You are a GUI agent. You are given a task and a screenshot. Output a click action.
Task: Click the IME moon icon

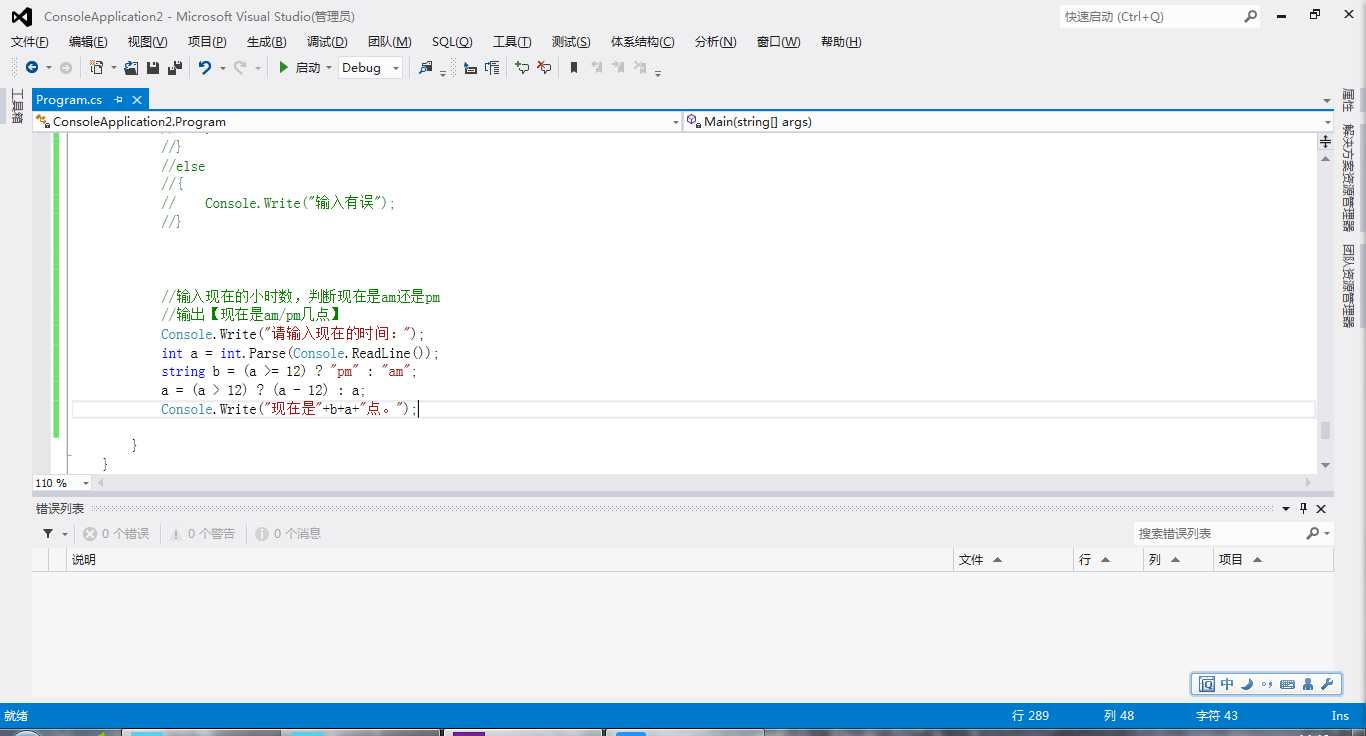[1247, 685]
